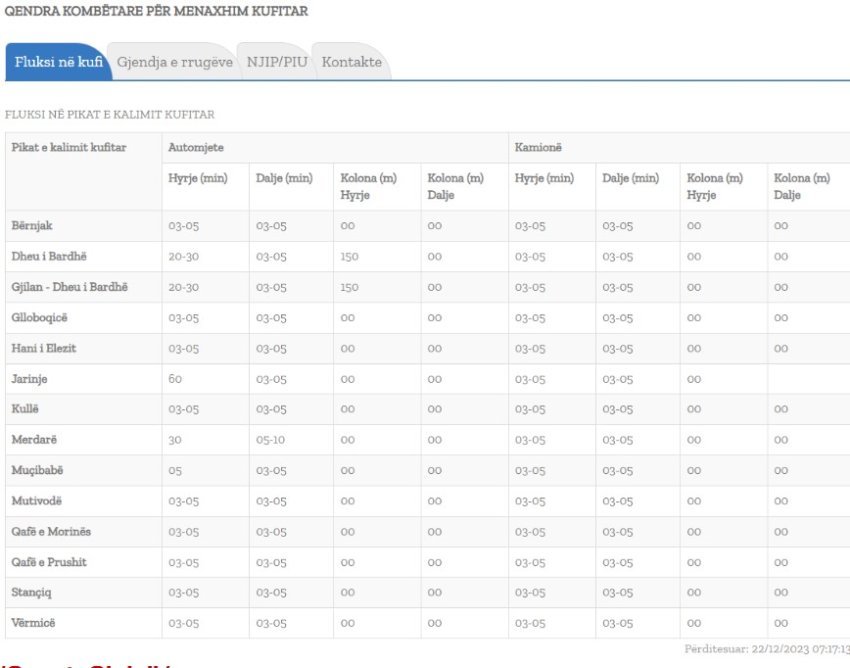Click the "Përditësuar" timestamp text
This screenshot has width=850, height=668.
coord(767,650)
